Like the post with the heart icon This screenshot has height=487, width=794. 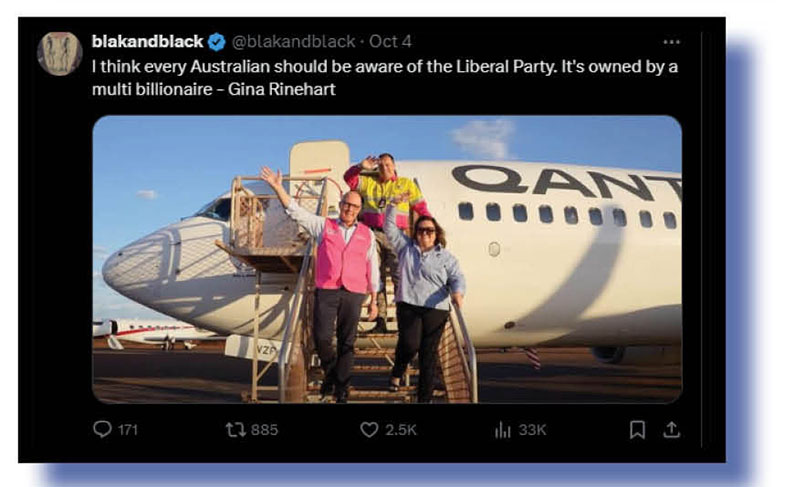(x=369, y=430)
